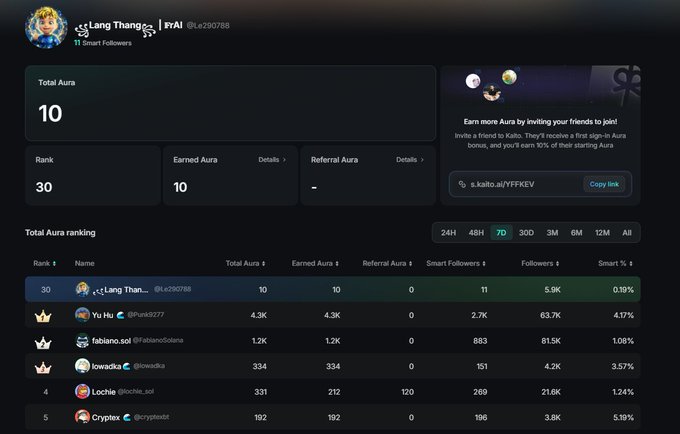This screenshot has width=680, height=434.
Task: Sort table by Referral Aura column
Action: 387,263
